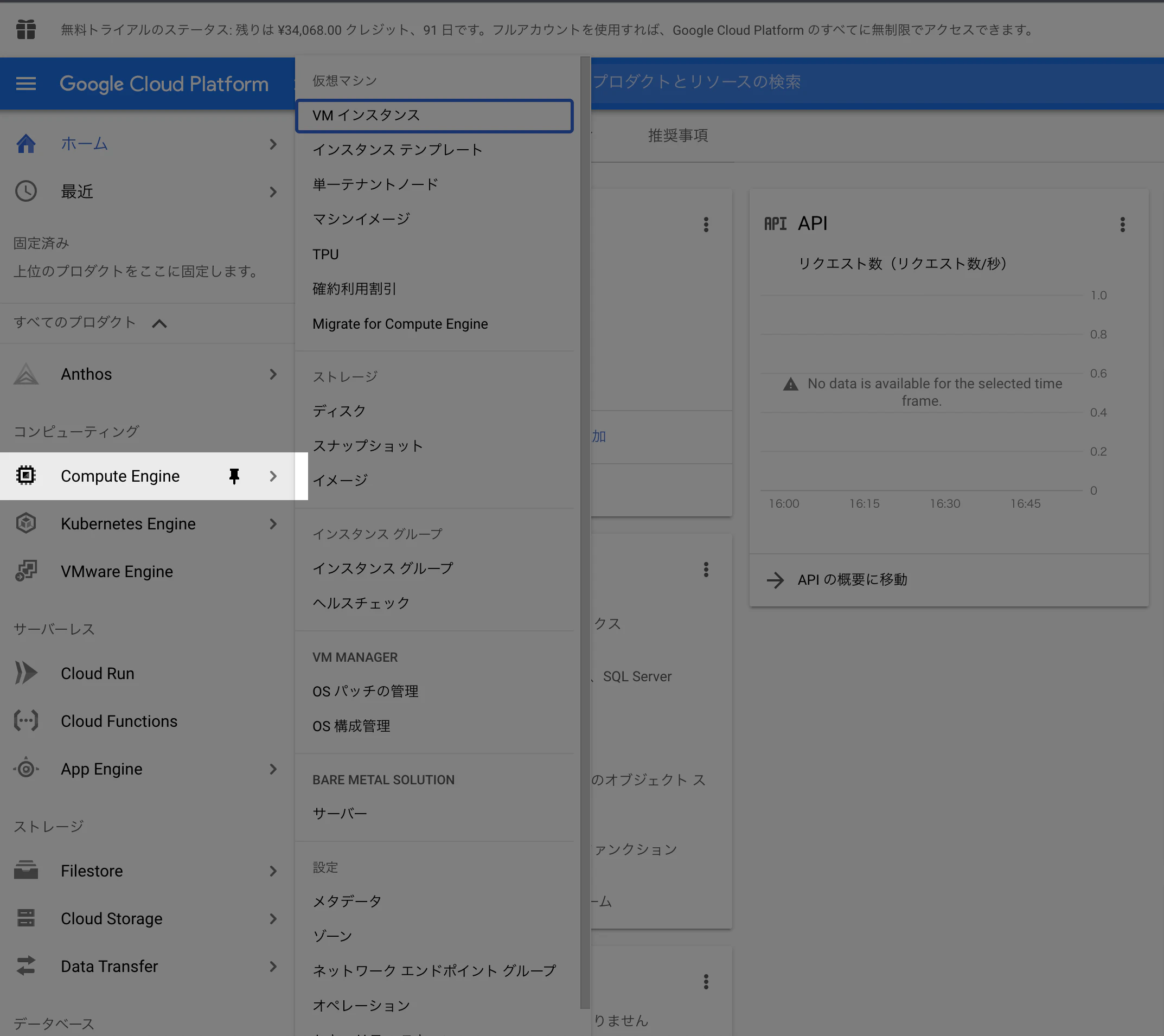Click the Filestore drawer icon

tap(25, 871)
